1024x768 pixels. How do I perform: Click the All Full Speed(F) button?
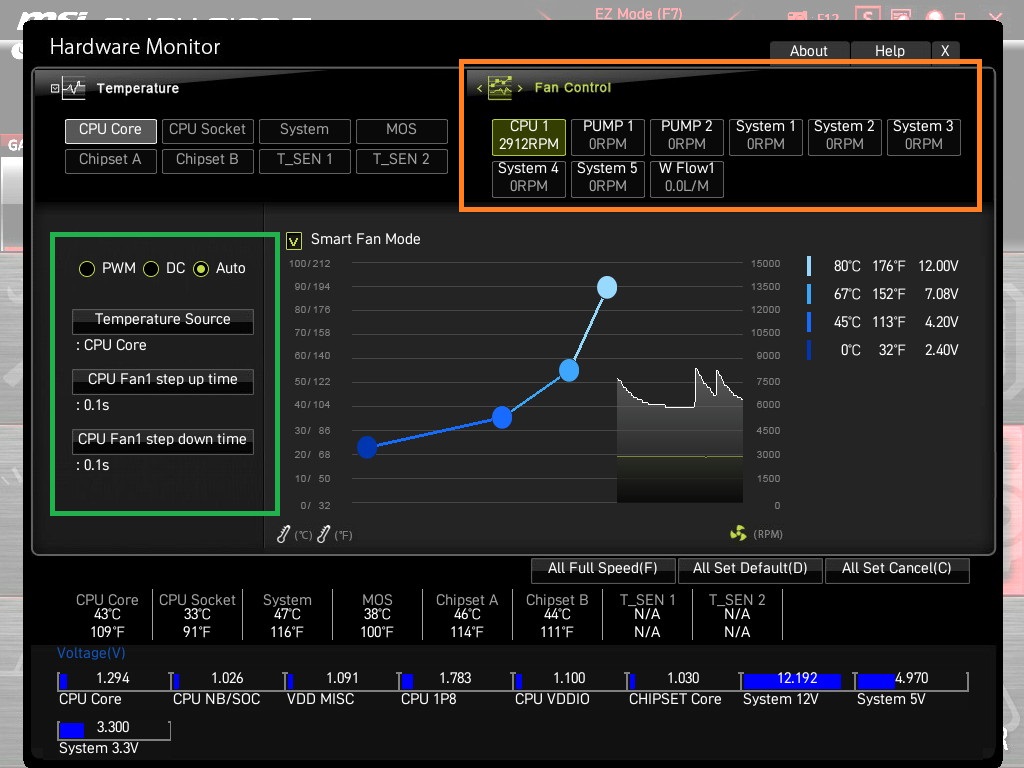click(x=603, y=569)
